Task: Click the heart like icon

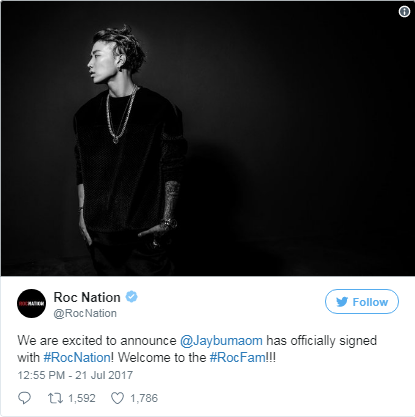Action: (x=117, y=398)
